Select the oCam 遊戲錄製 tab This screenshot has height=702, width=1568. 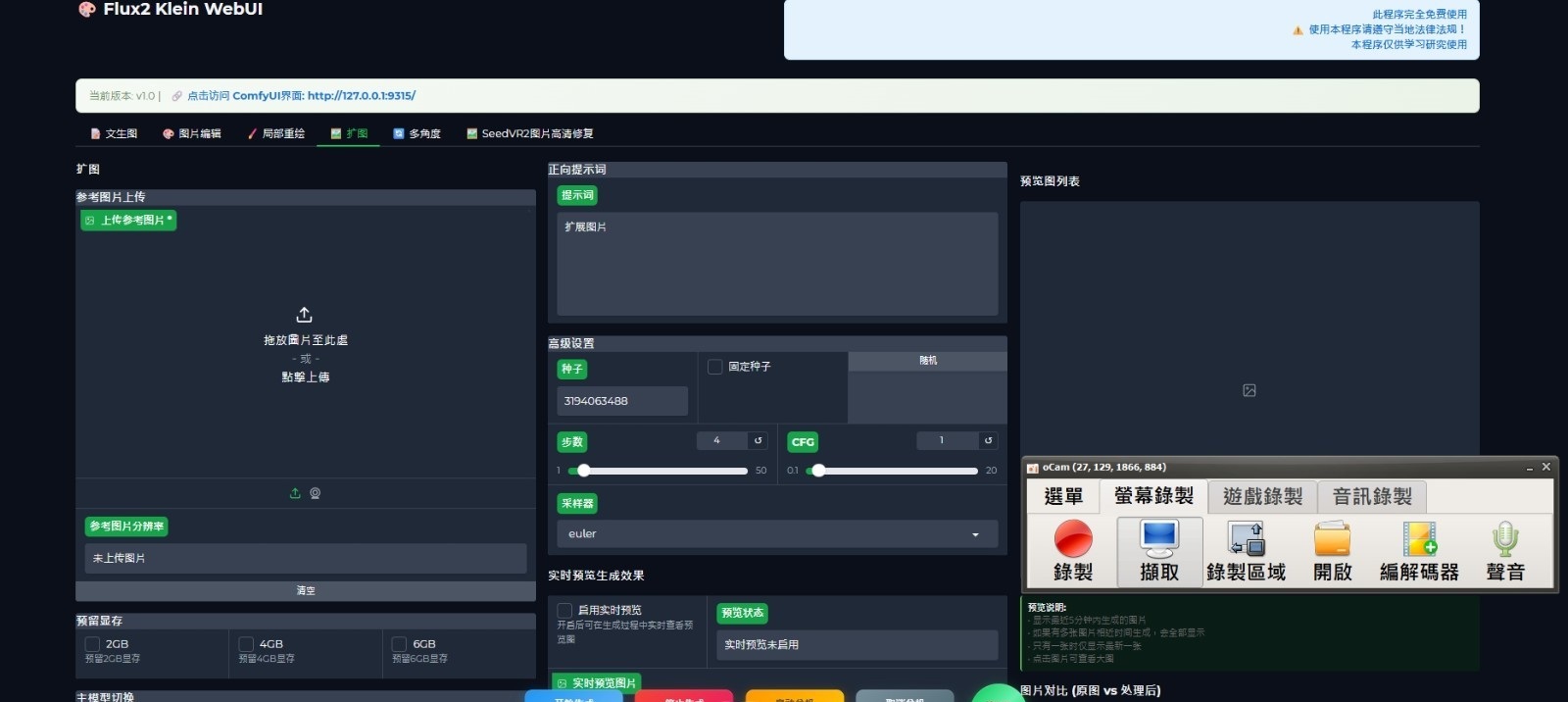pos(1263,497)
